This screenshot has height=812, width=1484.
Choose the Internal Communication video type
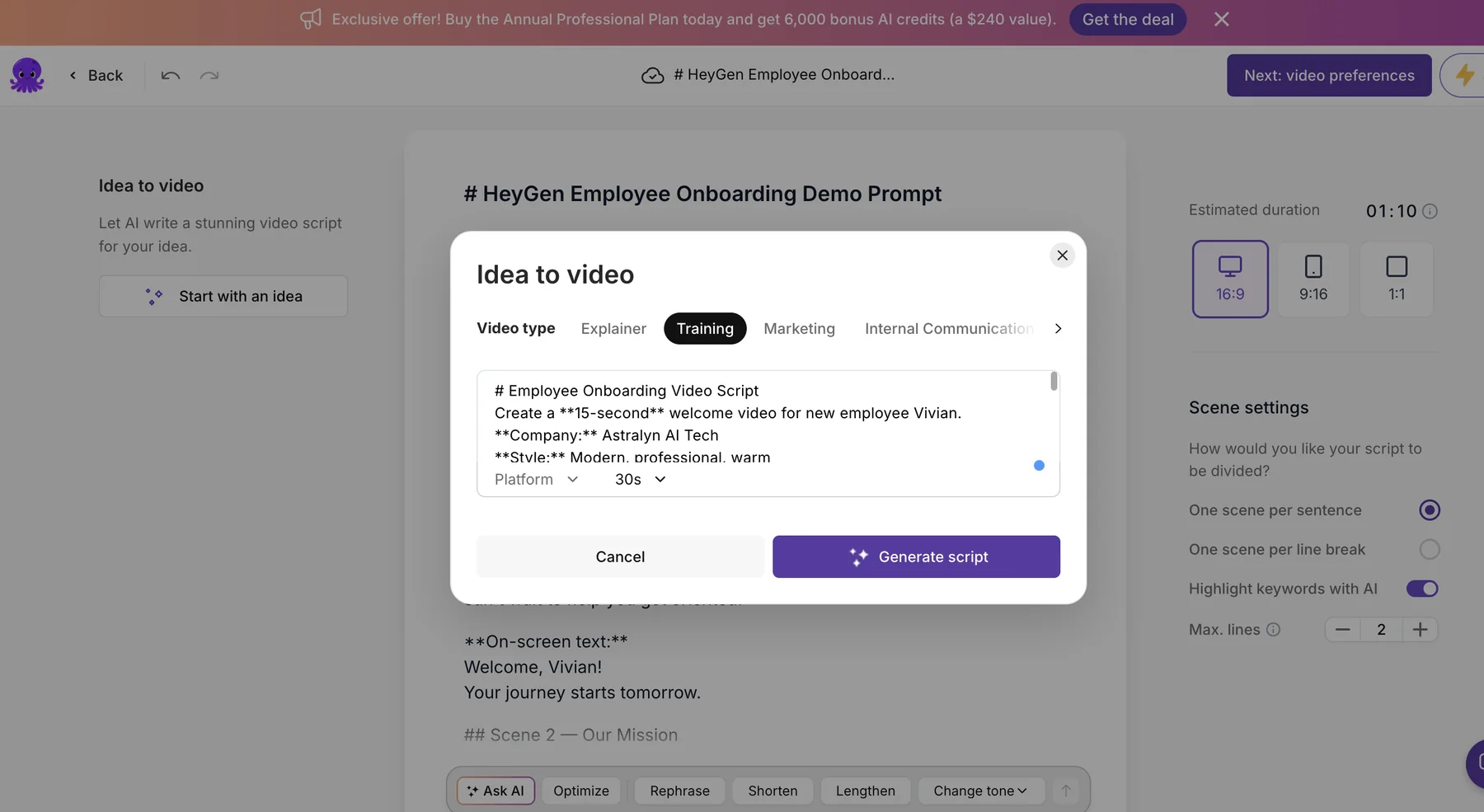click(x=949, y=329)
